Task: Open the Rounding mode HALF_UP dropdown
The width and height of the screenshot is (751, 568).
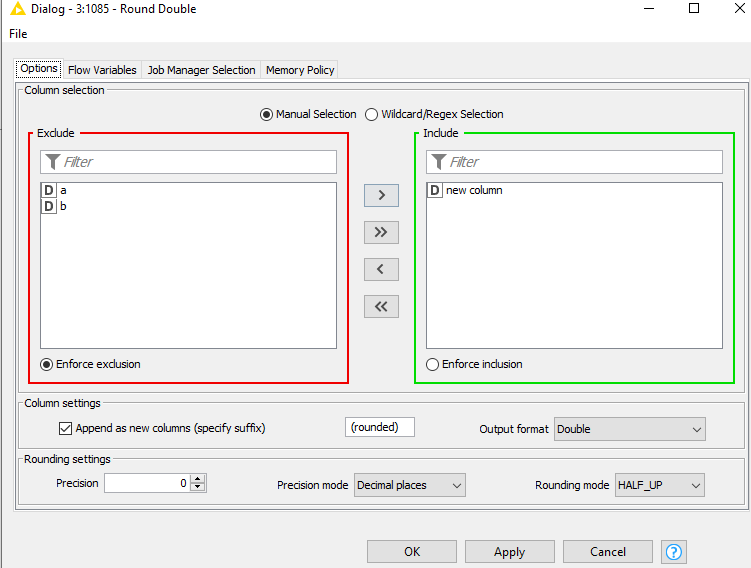Action: pos(660,485)
